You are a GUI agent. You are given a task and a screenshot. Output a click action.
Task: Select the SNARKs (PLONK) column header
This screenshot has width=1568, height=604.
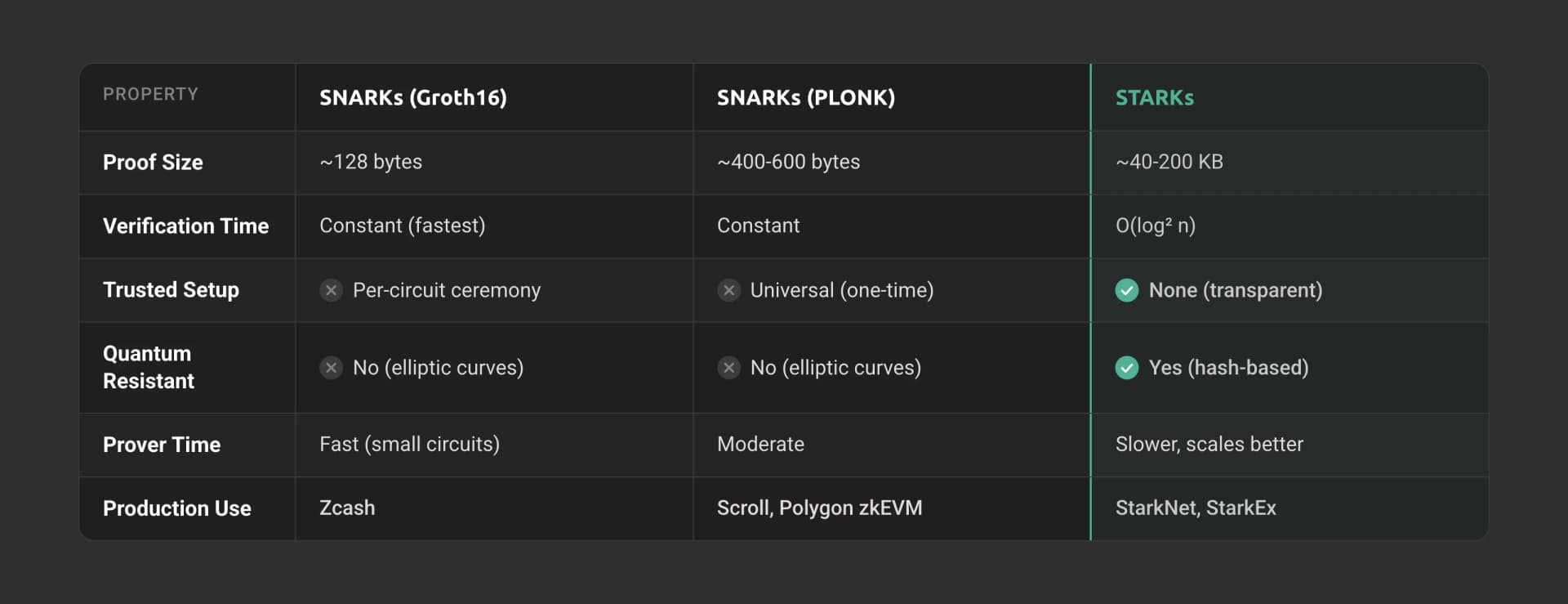805,98
